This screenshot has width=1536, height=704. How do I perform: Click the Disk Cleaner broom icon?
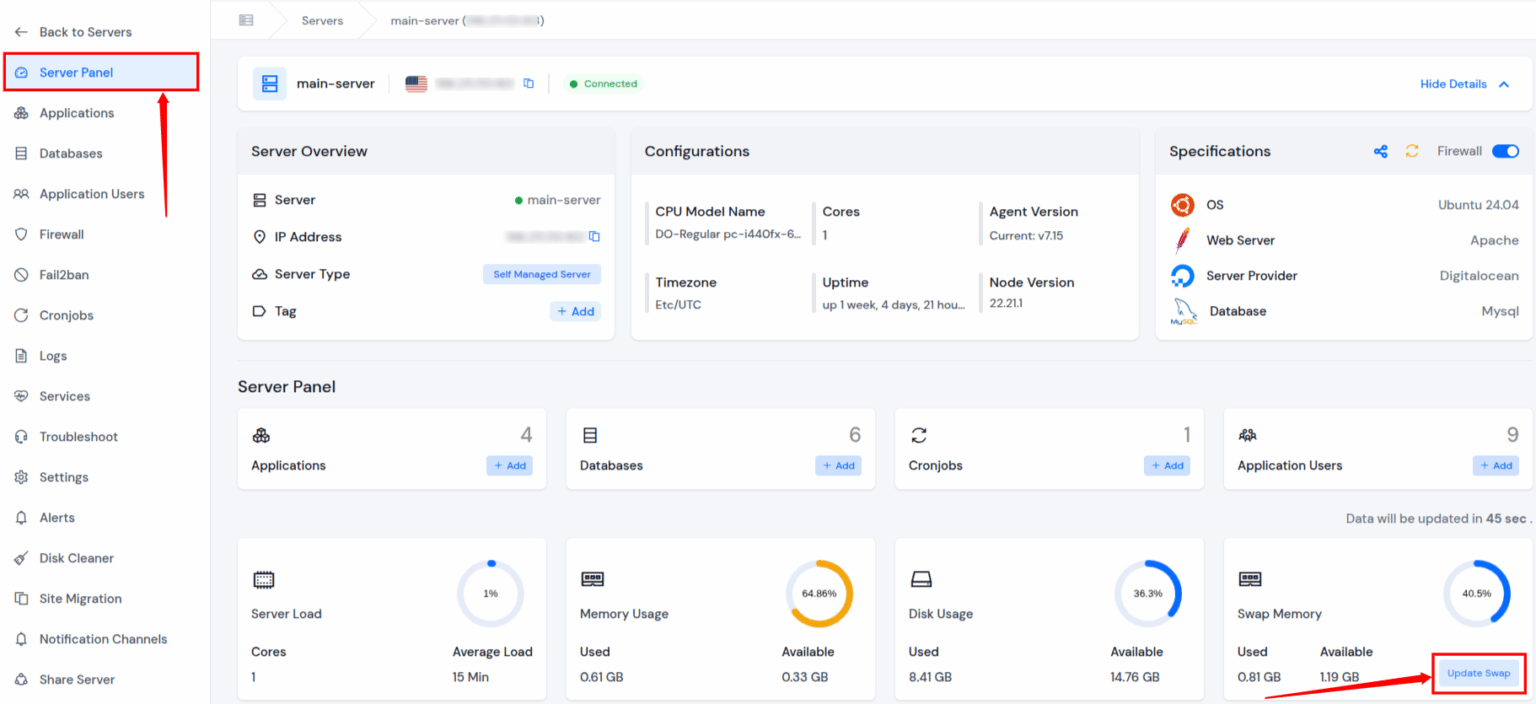coord(21,558)
